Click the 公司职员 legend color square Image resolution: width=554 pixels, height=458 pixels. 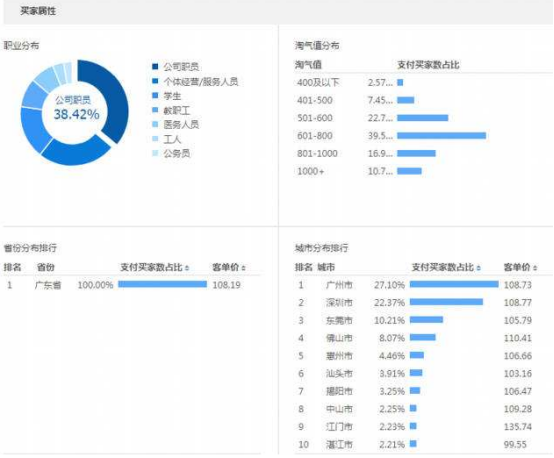(x=155, y=66)
